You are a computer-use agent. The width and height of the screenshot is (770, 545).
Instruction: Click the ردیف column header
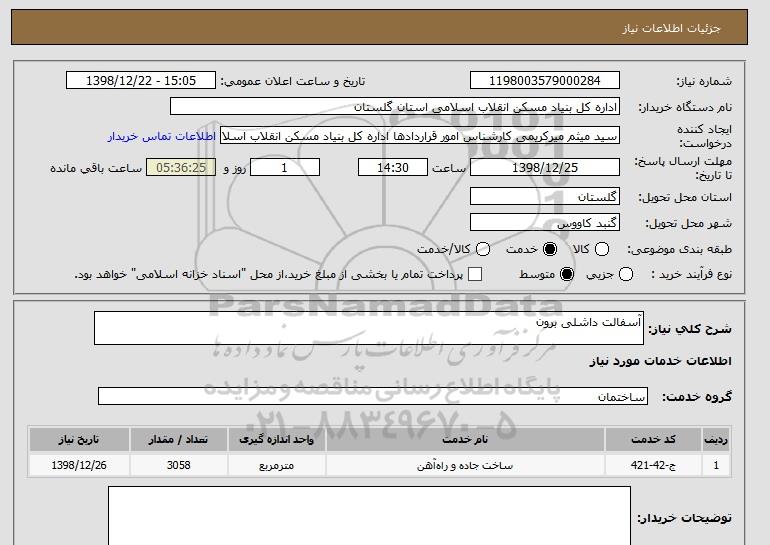pyautogui.click(x=716, y=439)
